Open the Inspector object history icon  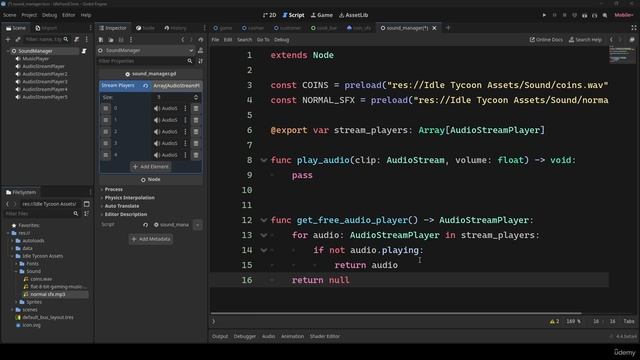click(x=200, y=40)
